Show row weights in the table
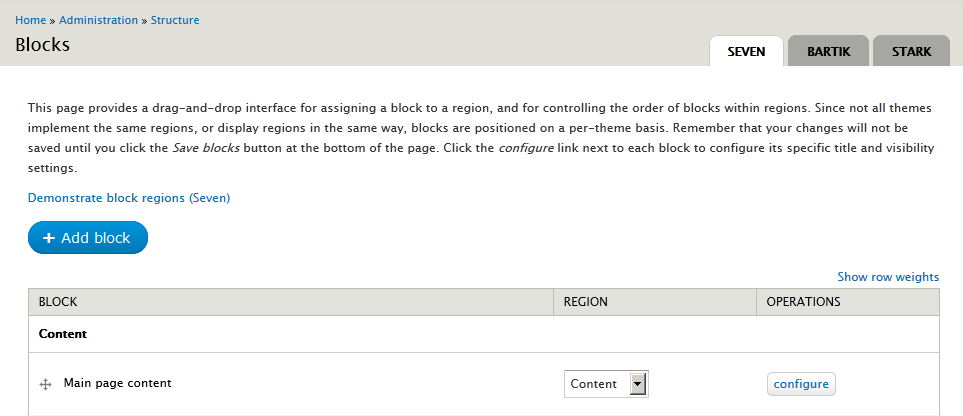 tap(888, 277)
